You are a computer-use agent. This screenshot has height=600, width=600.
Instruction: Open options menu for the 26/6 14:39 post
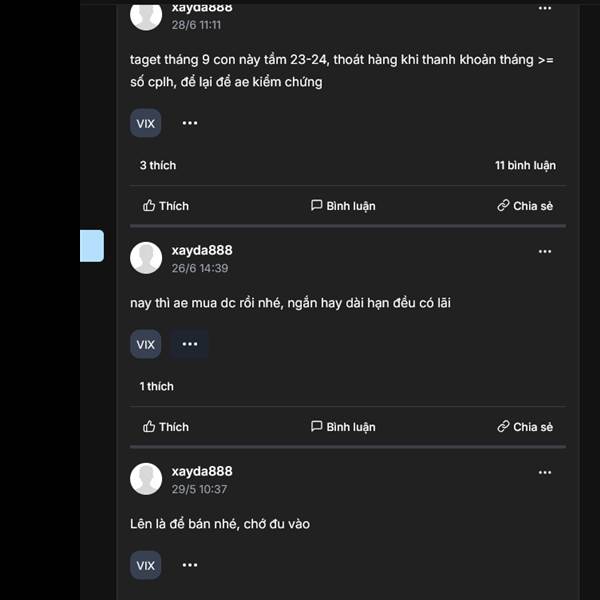545,251
